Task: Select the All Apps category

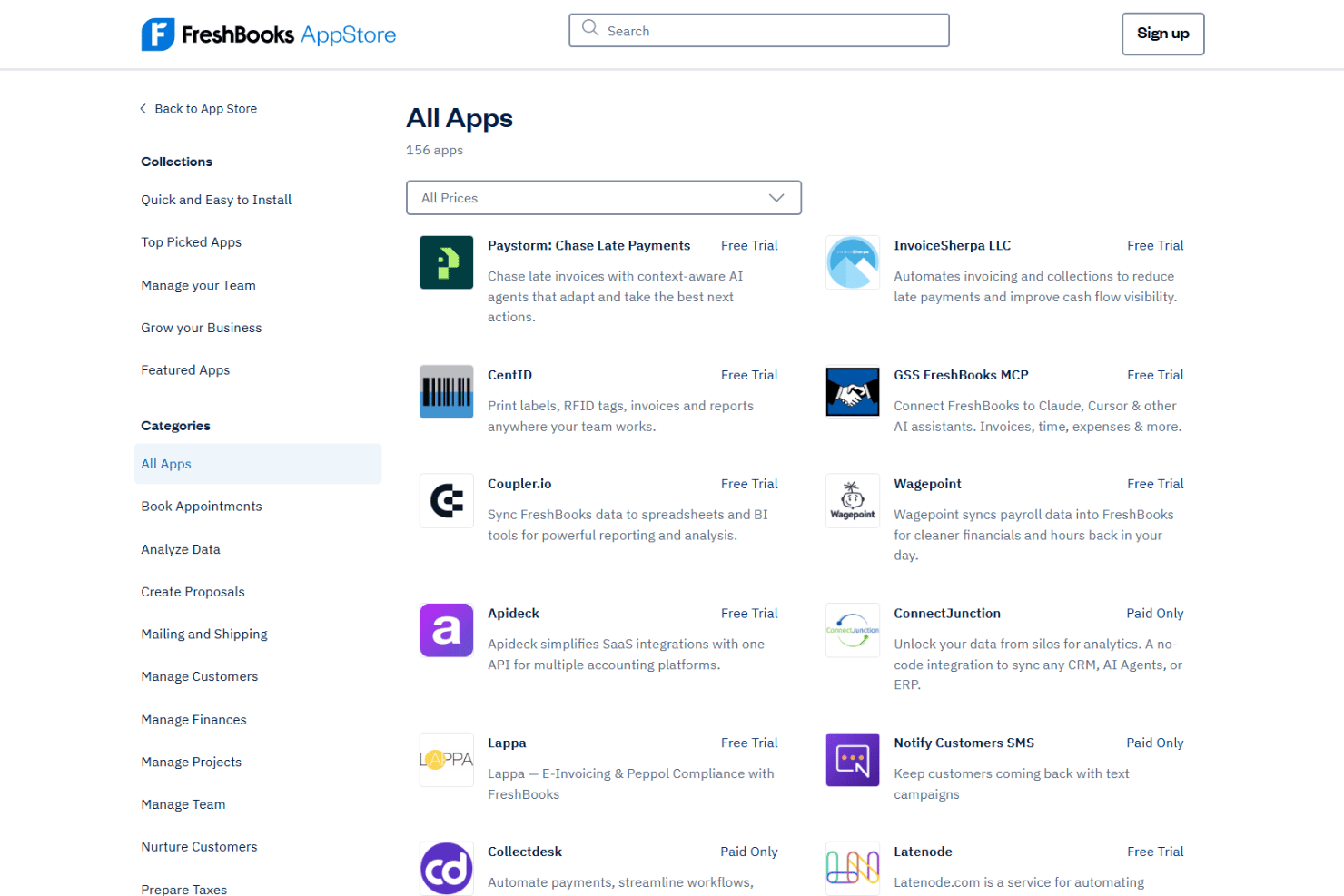Action: [258, 464]
